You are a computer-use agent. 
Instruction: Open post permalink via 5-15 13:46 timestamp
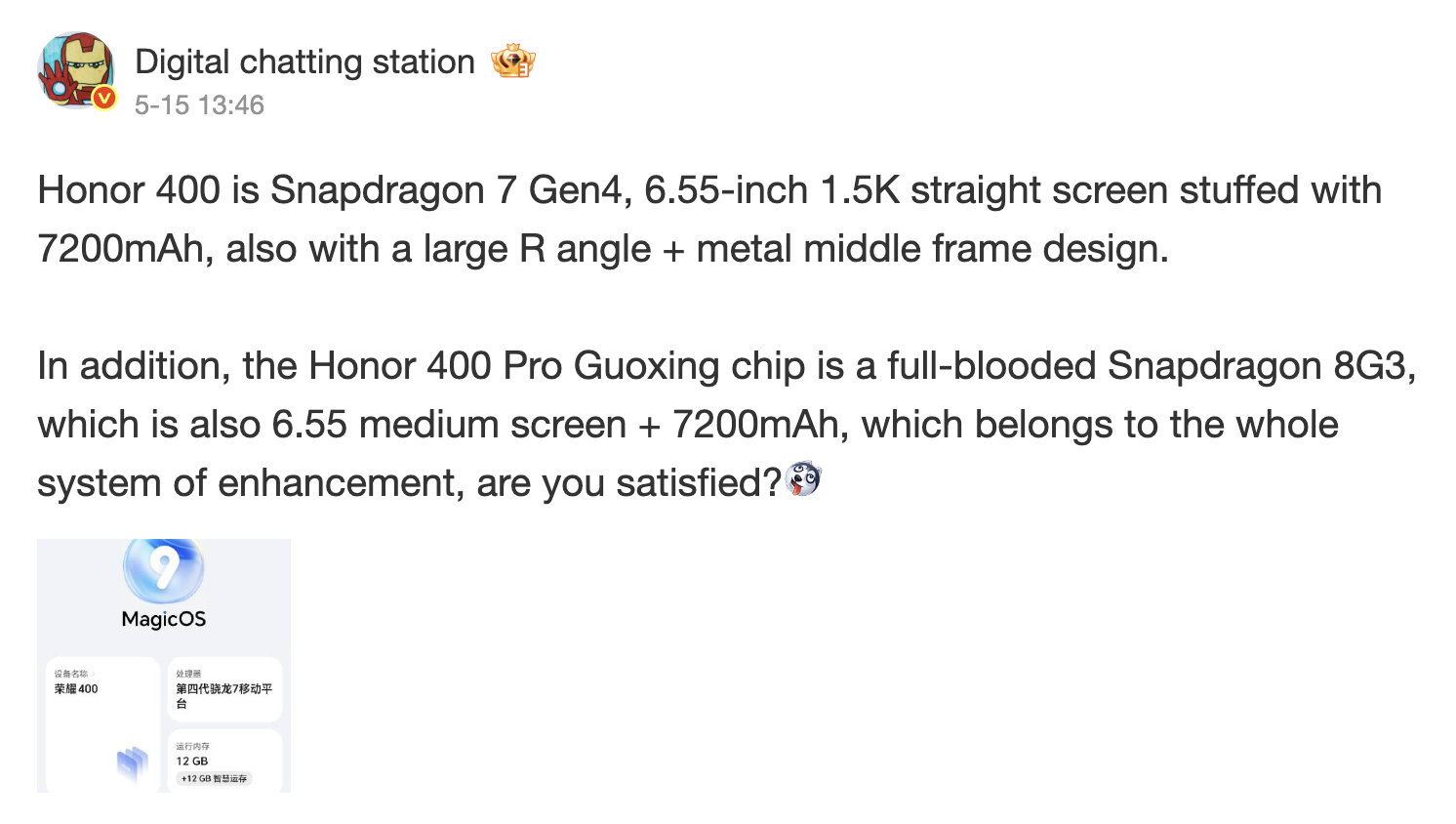pos(199,105)
